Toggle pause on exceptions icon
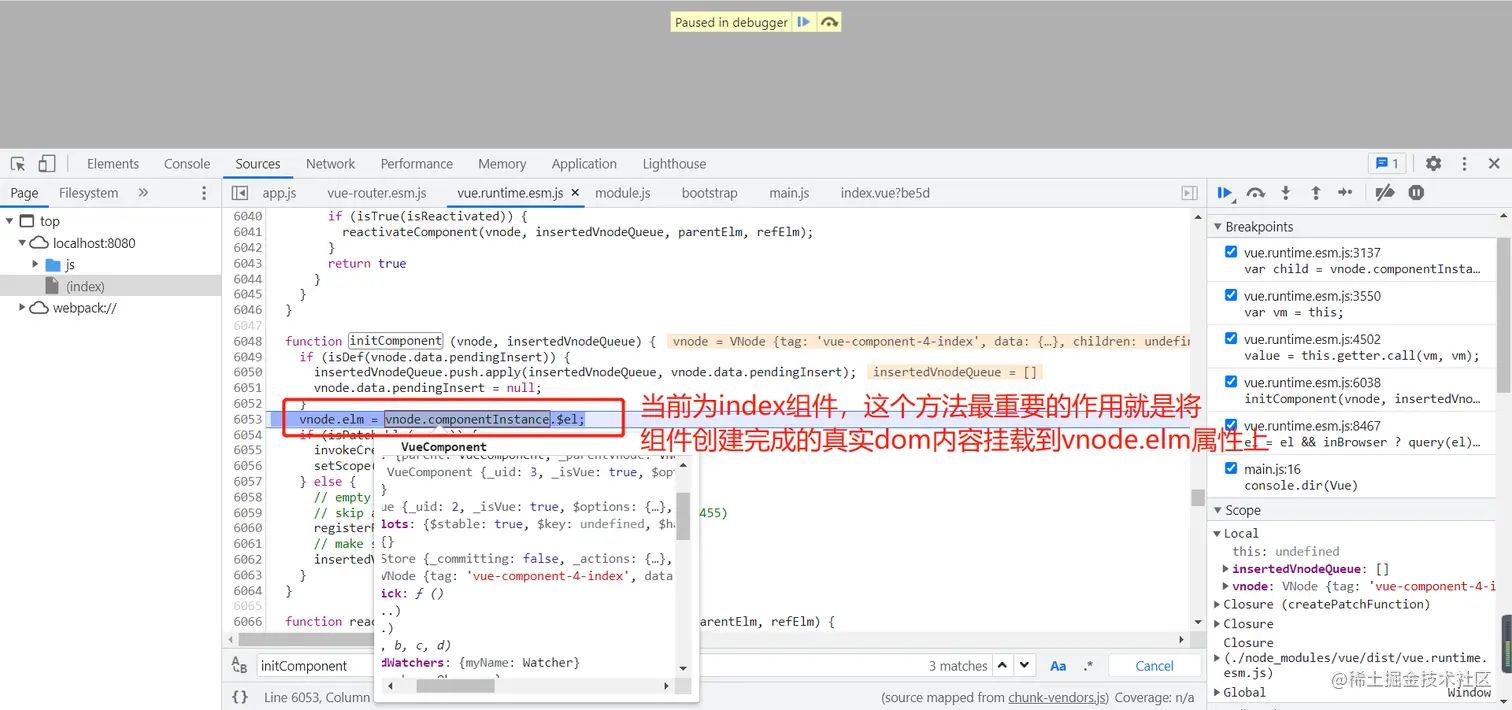The image size is (1512, 710). [1416, 193]
